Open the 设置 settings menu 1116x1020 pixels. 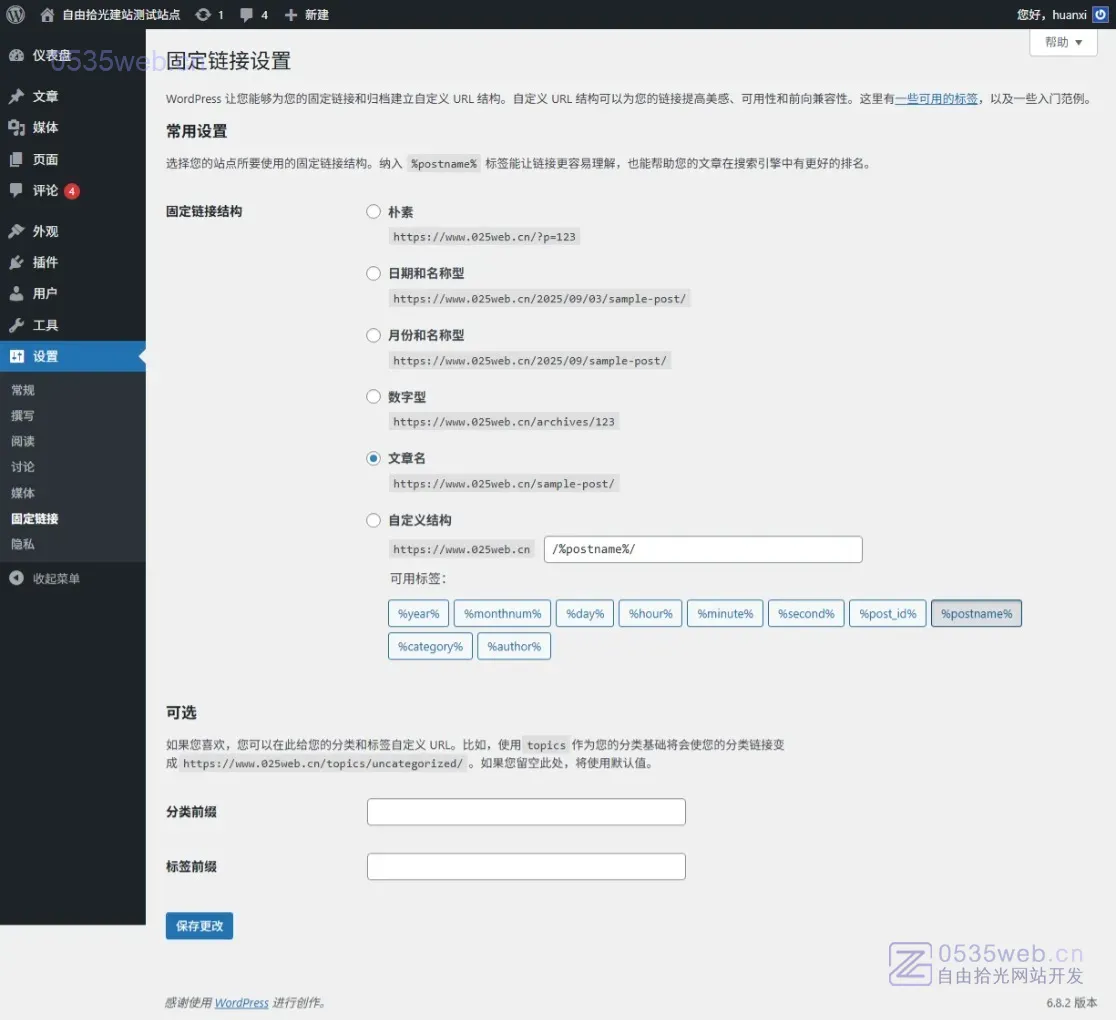[45, 356]
